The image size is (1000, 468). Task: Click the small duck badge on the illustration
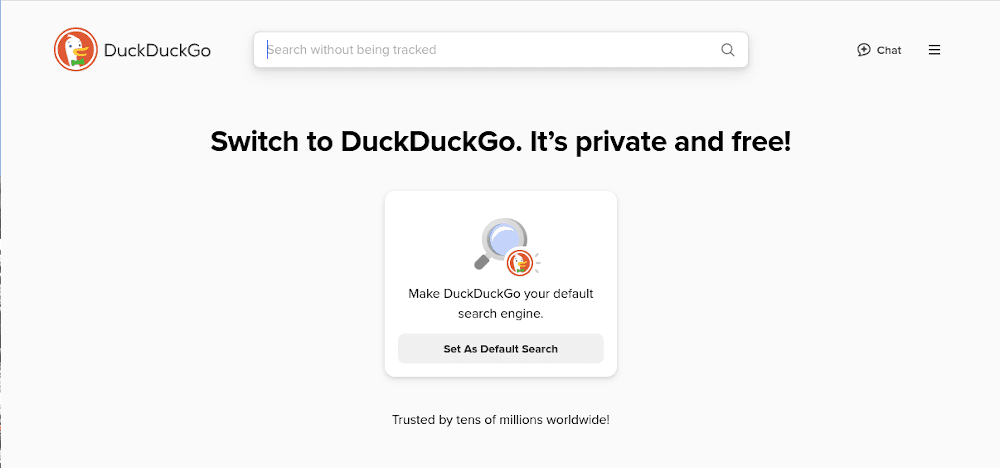point(518,263)
